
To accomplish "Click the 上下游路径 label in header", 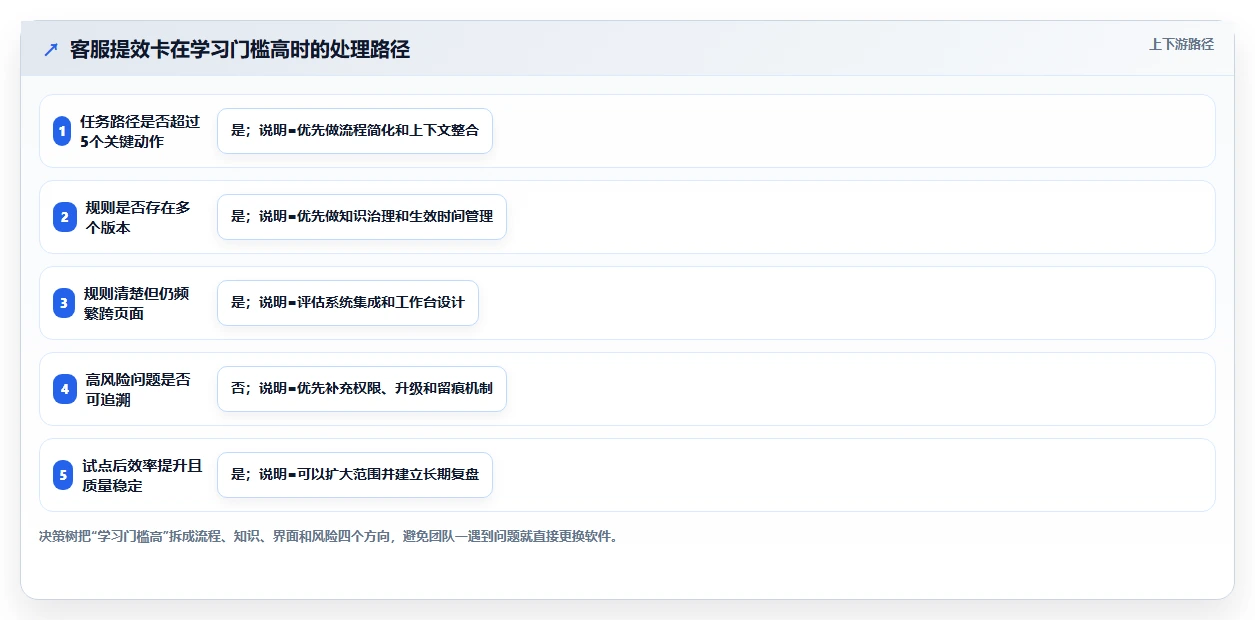I will pos(1181,44).
